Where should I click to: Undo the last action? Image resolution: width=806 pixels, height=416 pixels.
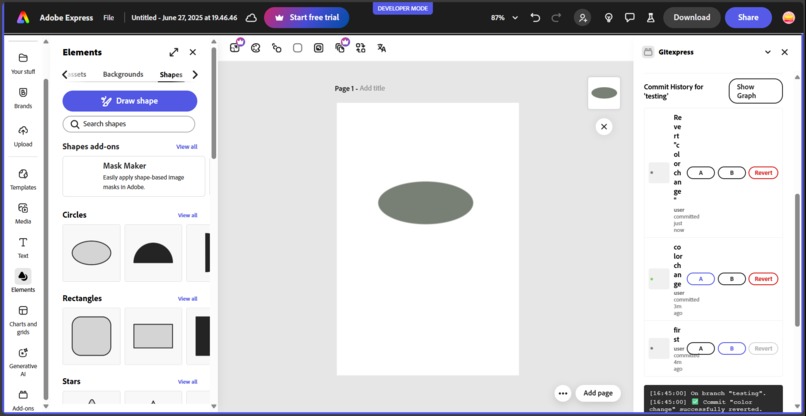535,17
